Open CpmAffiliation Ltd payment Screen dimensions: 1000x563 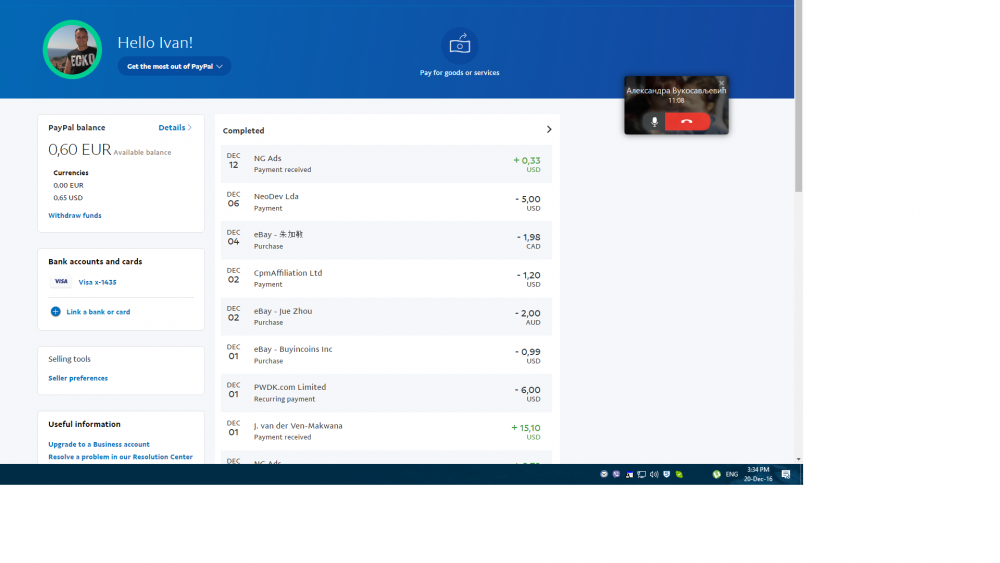point(386,279)
